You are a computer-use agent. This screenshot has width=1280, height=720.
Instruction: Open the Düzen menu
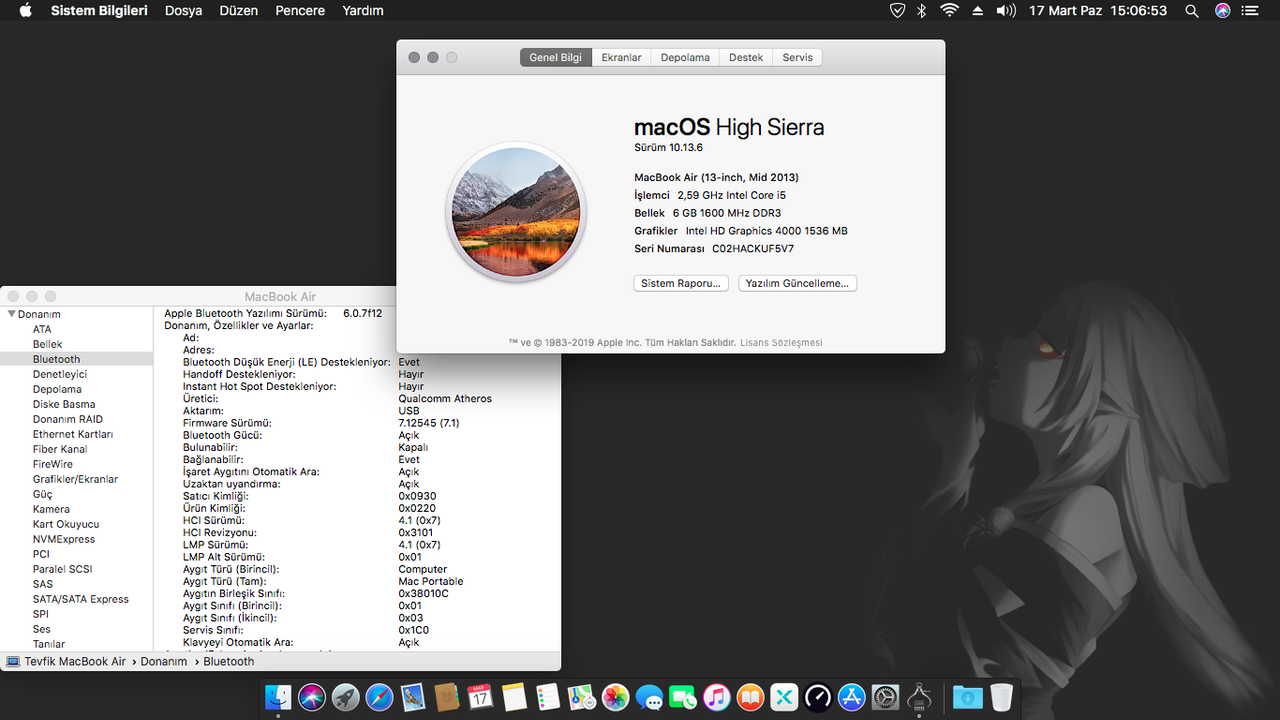pos(239,10)
